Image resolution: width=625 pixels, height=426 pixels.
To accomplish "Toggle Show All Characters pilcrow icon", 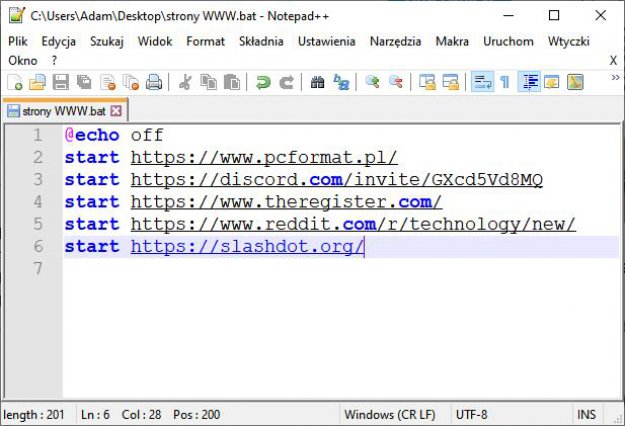I will (x=505, y=82).
